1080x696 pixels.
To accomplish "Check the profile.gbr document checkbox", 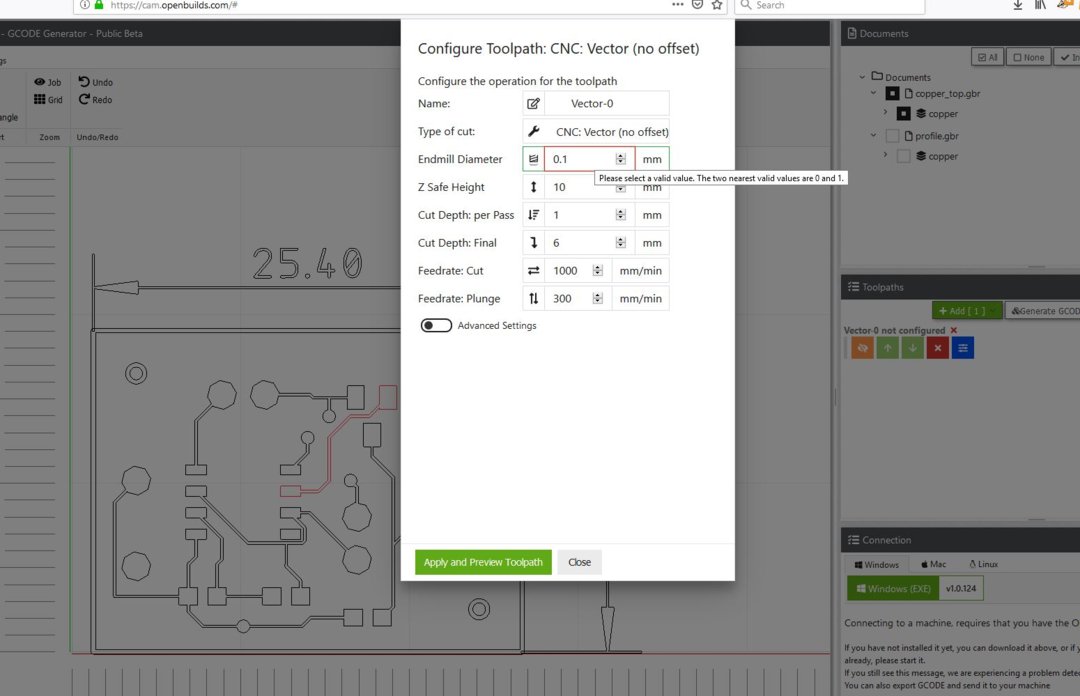I will pos(892,136).
